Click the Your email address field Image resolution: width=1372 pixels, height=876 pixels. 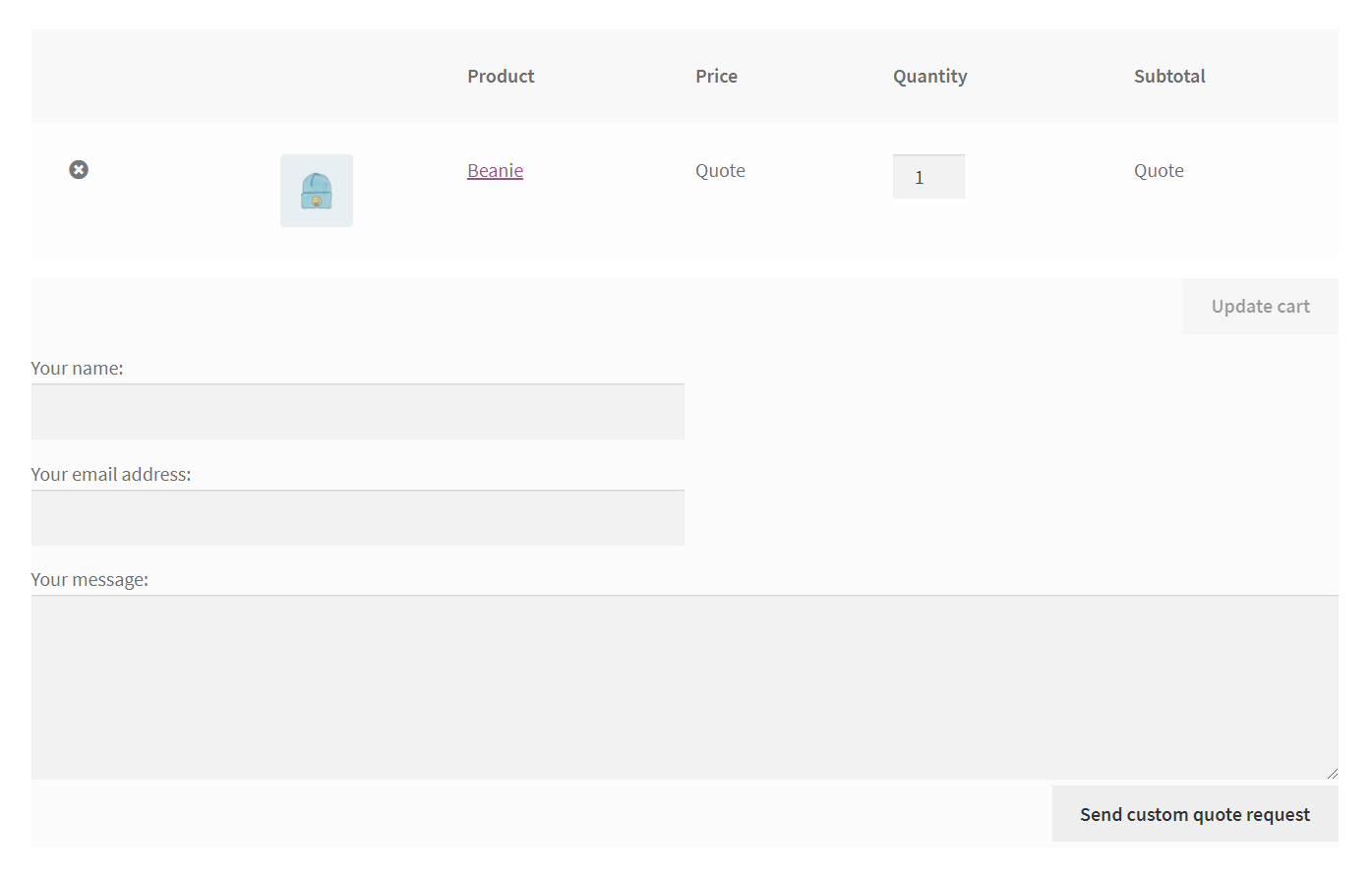357,517
